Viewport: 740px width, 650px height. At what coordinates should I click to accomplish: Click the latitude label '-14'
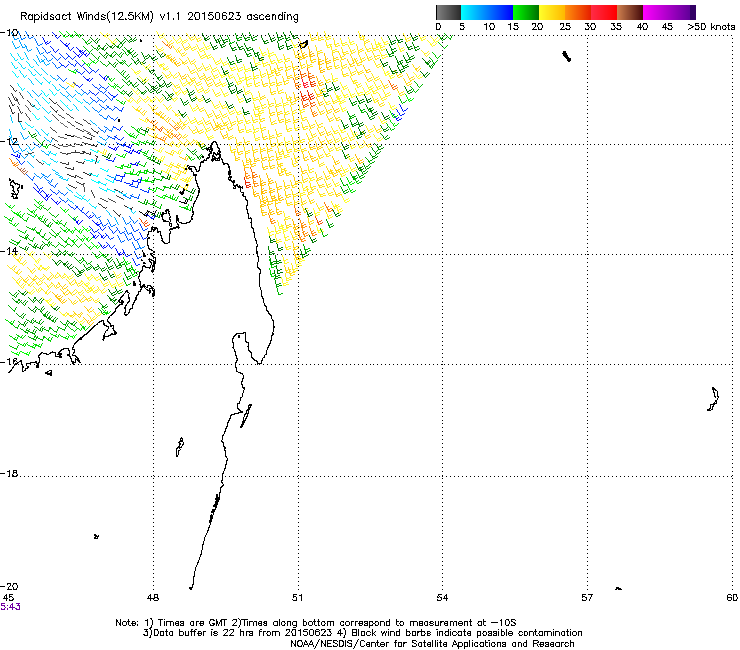pyautogui.click(x=9, y=251)
